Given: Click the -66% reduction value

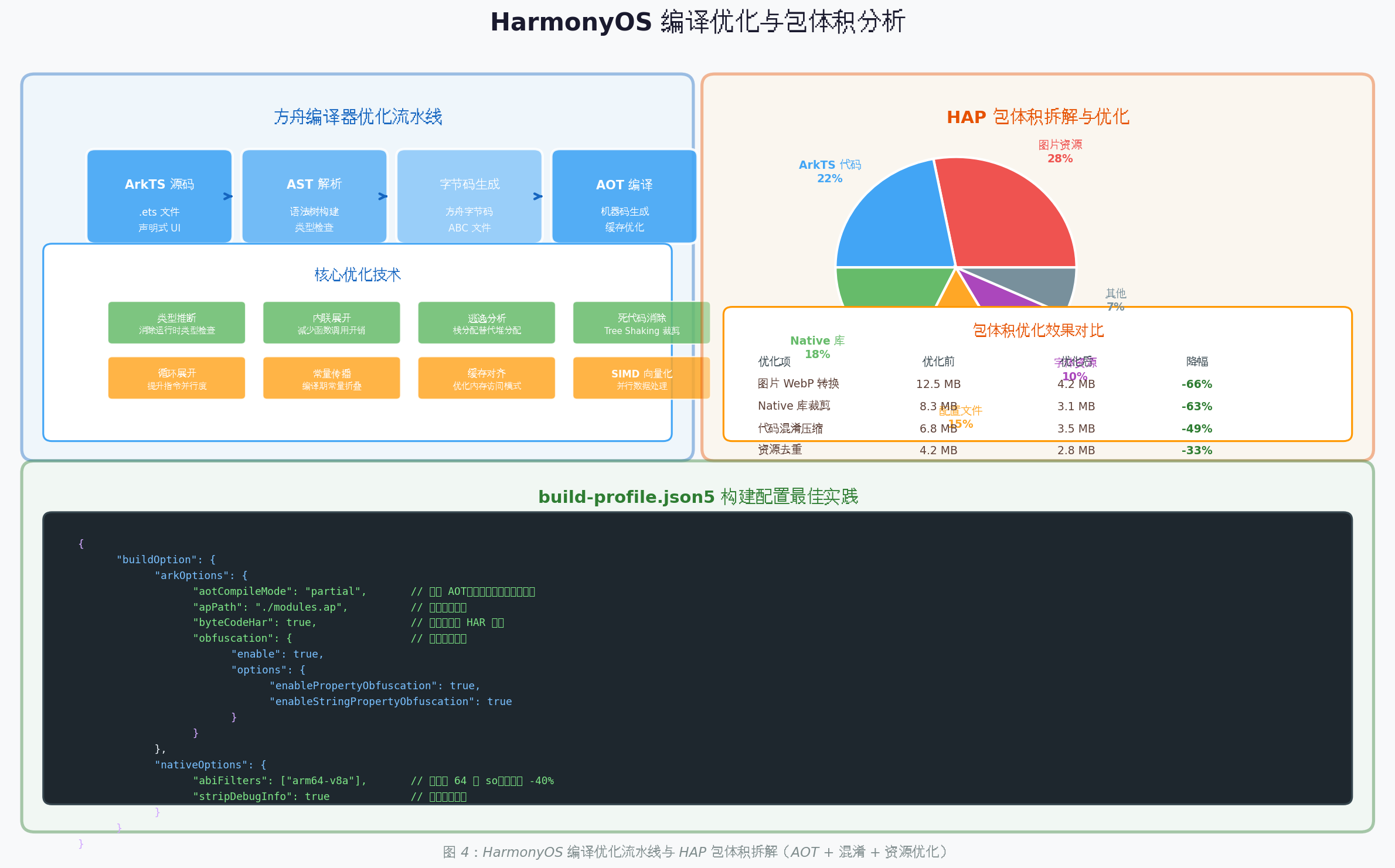Looking at the screenshot, I should (x=1197, y=384).
